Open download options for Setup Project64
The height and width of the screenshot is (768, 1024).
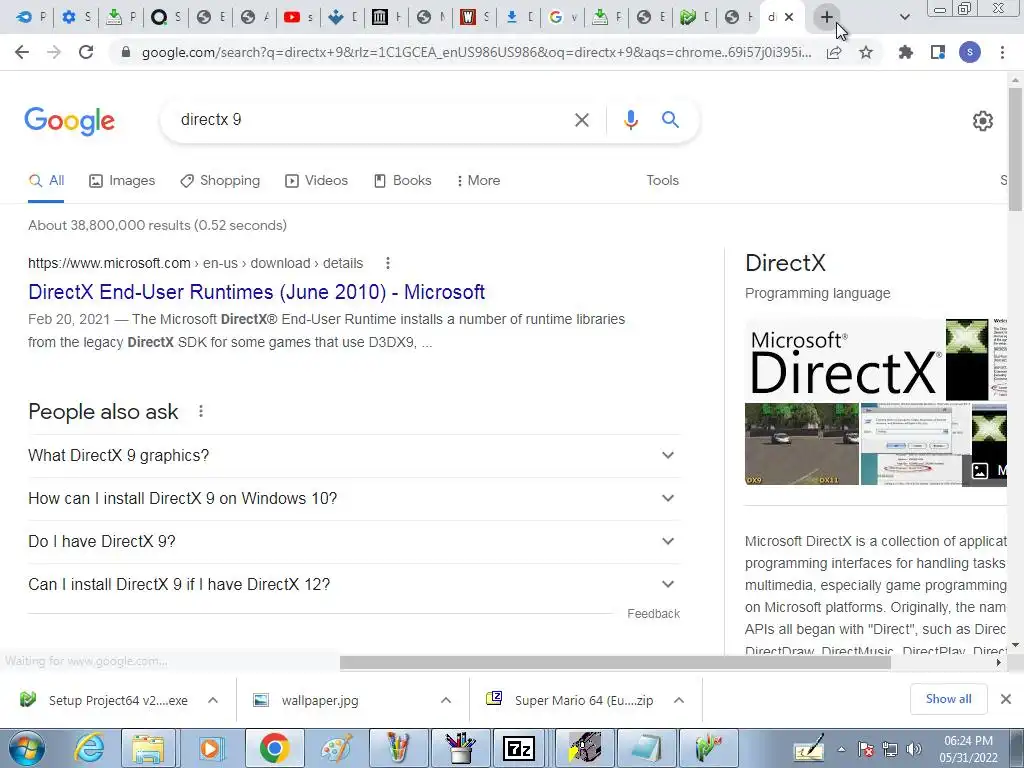point(213,701)
